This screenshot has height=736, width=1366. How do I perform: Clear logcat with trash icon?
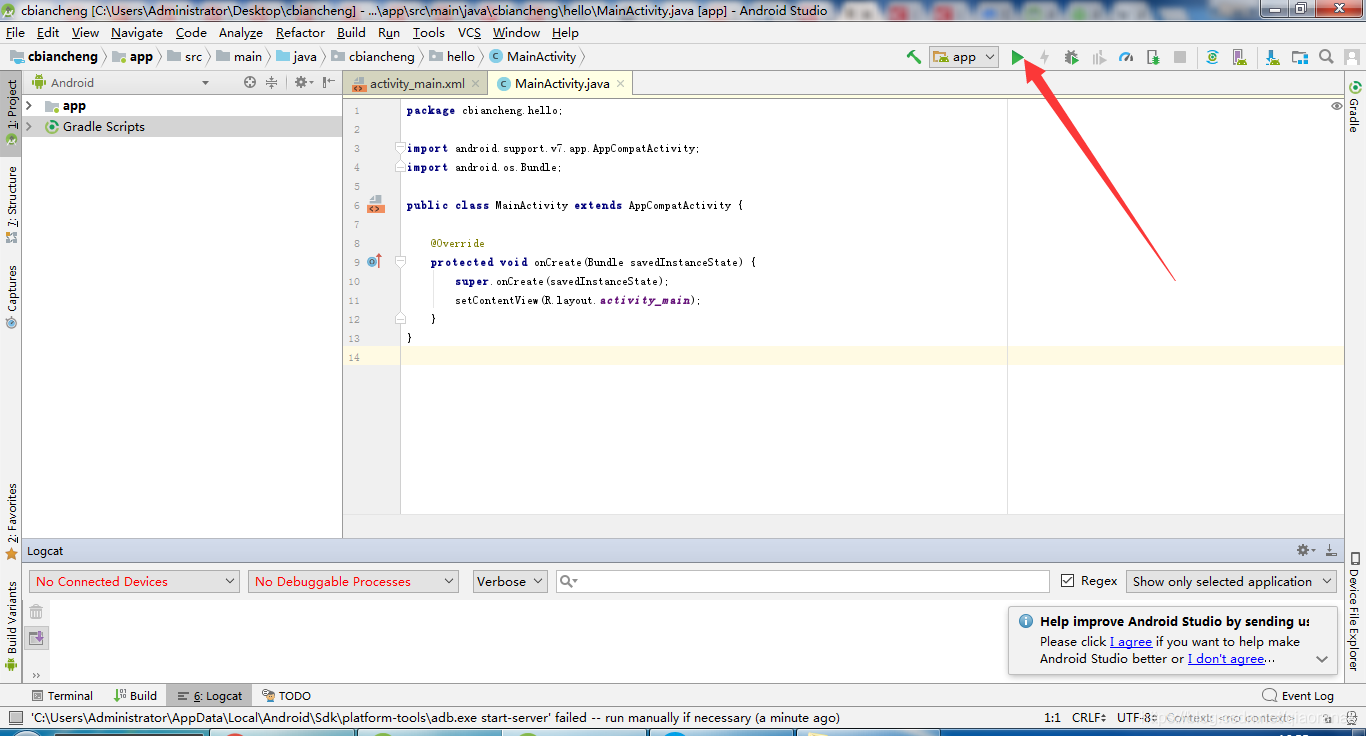36,612
